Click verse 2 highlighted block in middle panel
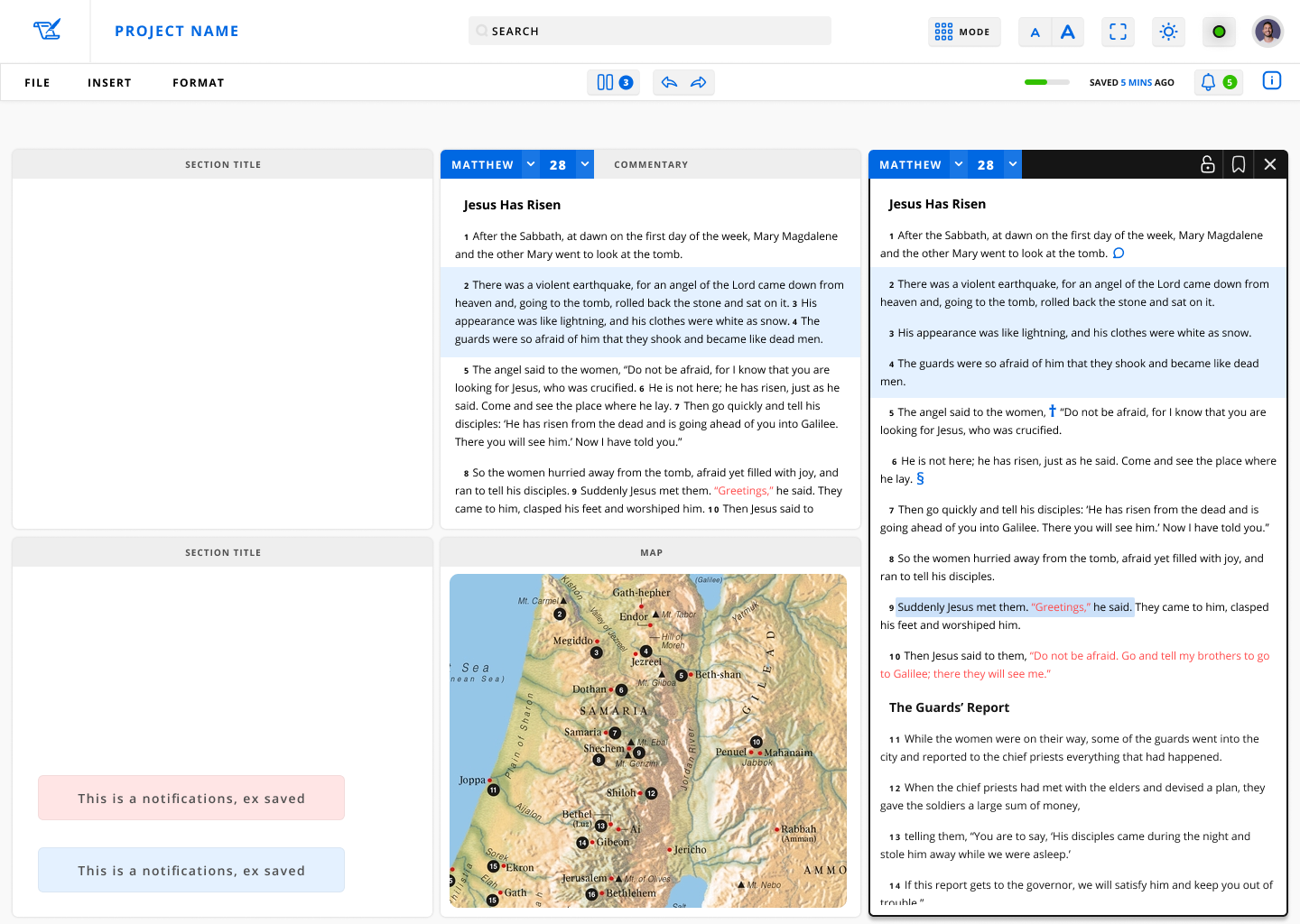 [x=650, y=312]
